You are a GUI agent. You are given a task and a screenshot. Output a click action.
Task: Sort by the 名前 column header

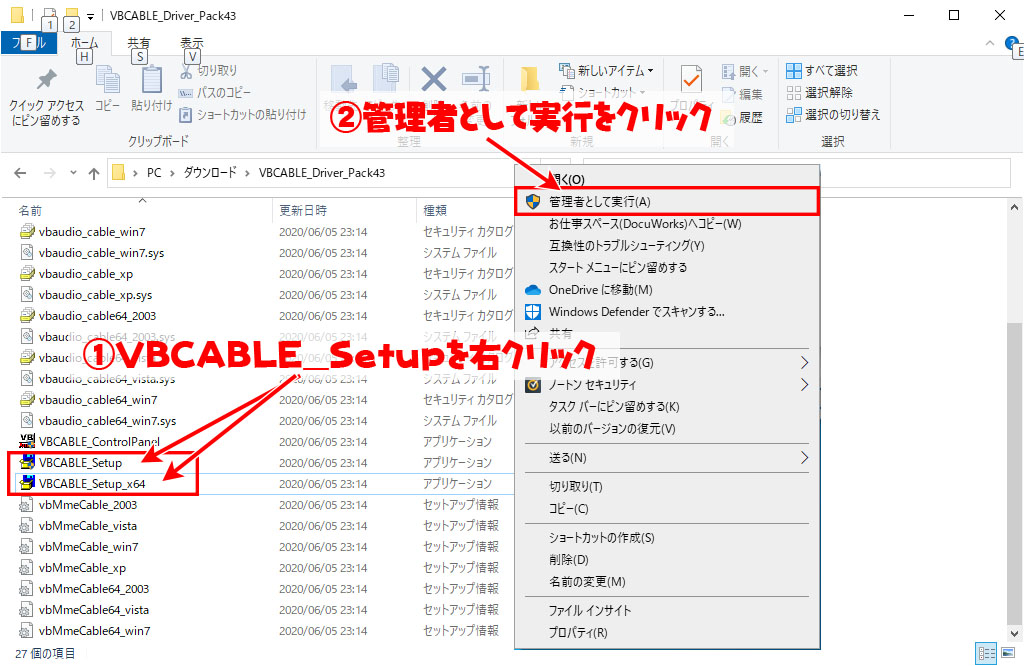coord(30,210)
